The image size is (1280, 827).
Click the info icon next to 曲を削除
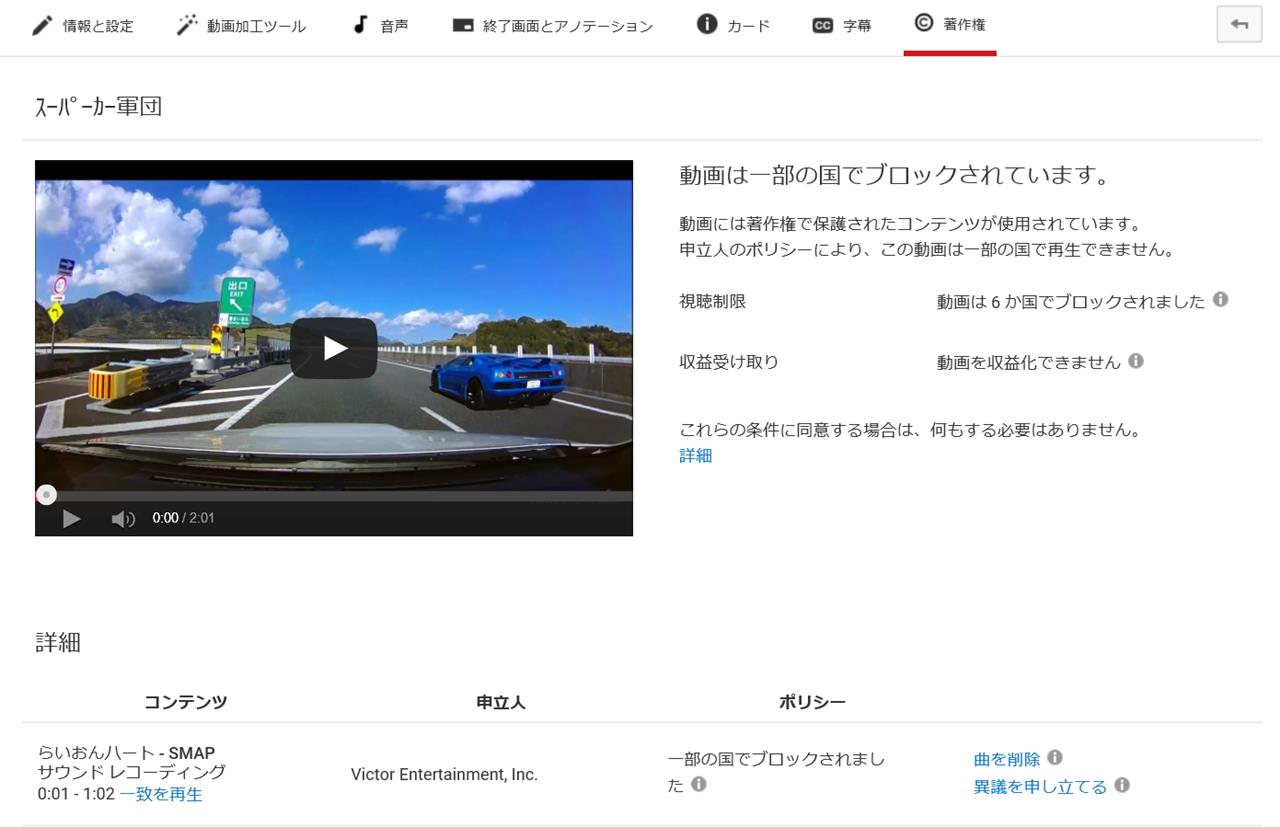click(1054, 758)
